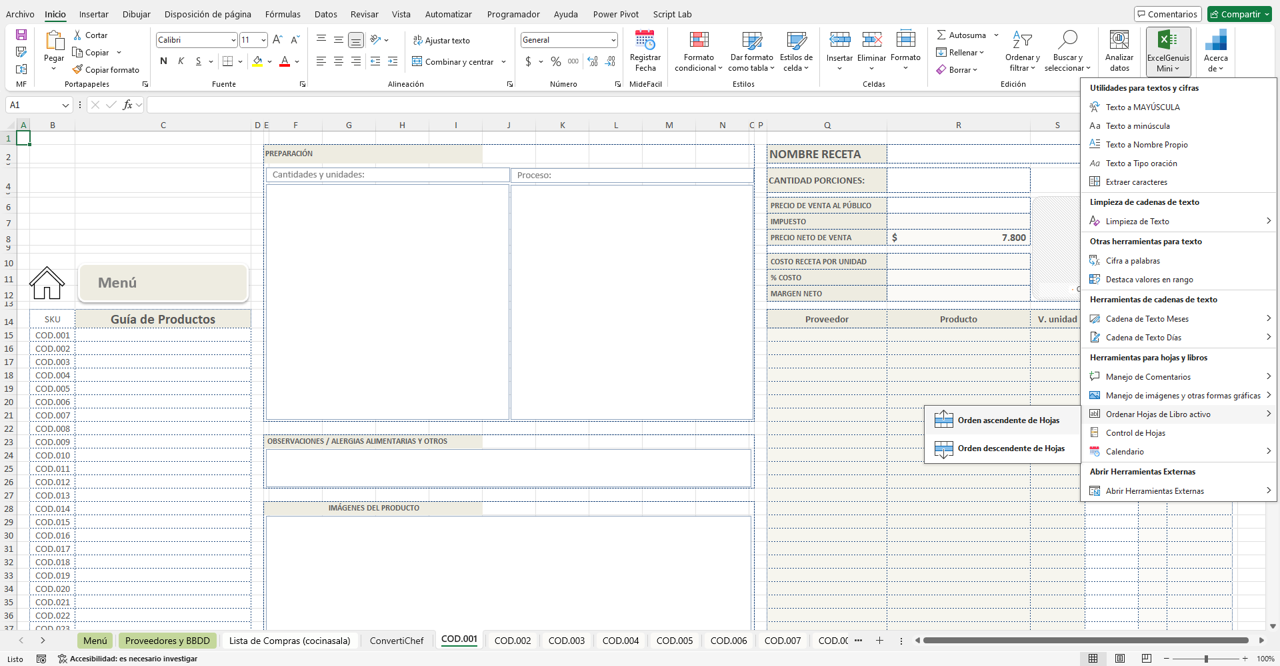This screenshot has height=666, width=1280.
Task: Open Estilos de celda gallery
Action: [x=796, y=51]
